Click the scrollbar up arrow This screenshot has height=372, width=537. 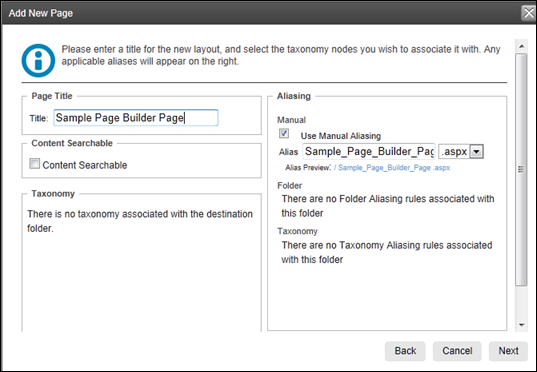(x=521, y=46)
